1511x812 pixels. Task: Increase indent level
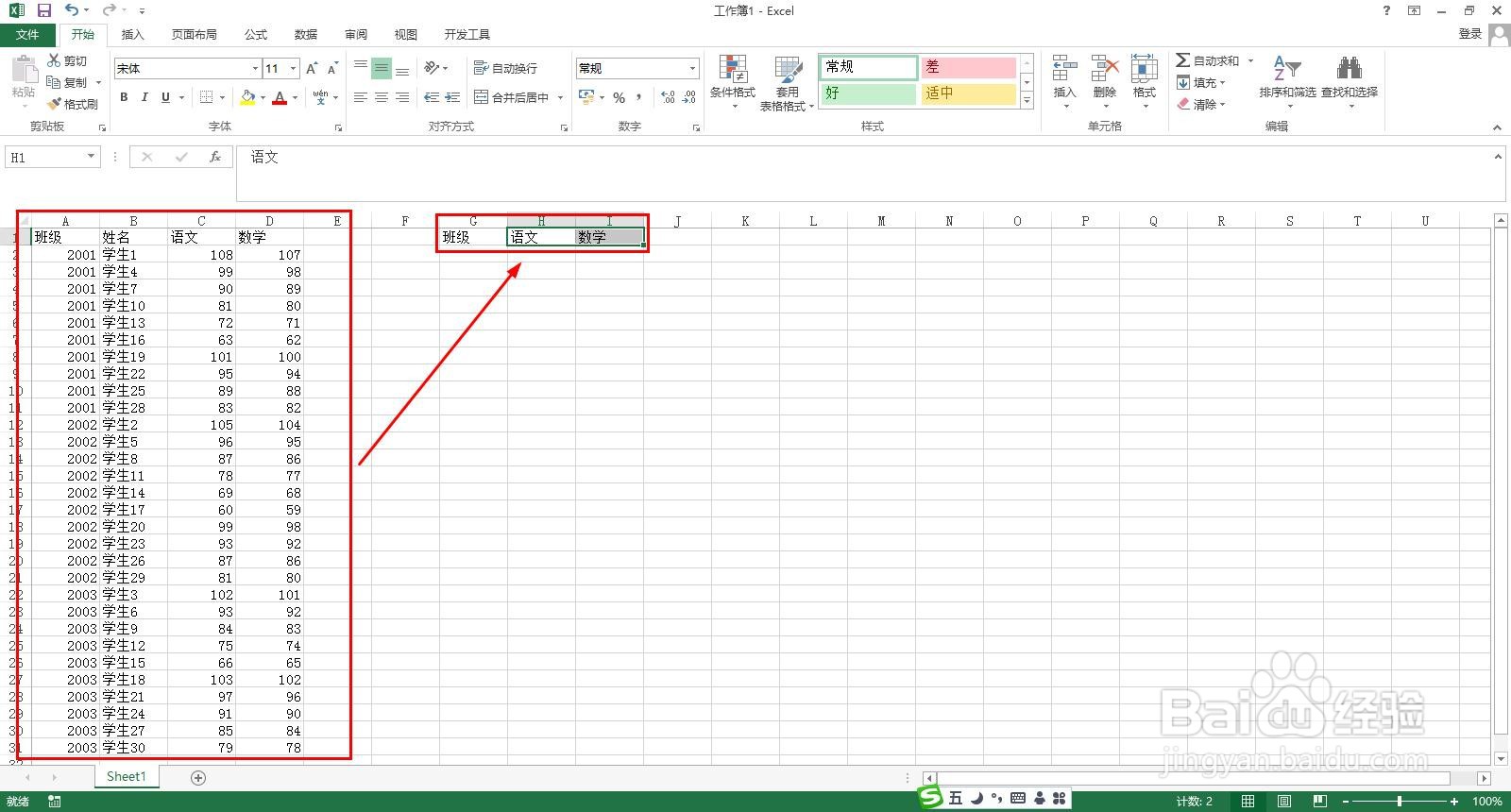(x=452, y=97)
